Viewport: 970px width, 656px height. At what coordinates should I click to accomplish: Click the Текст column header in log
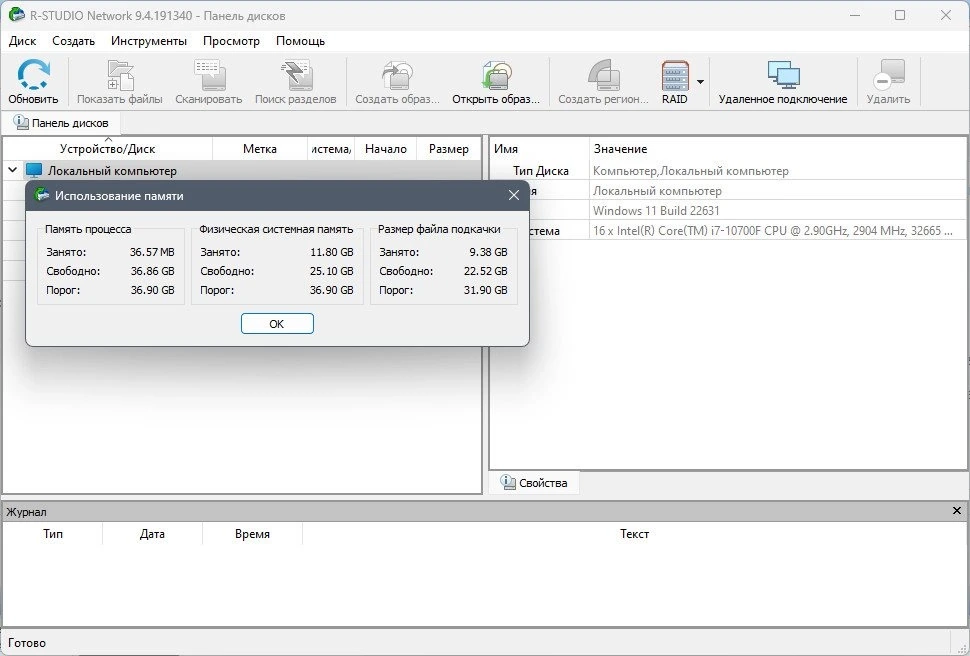tap(634, 534)
